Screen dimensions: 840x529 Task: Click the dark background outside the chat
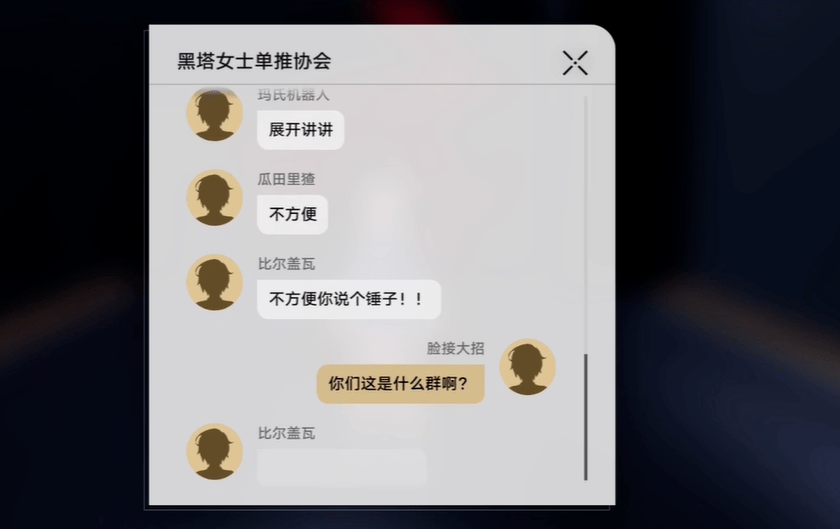tap(723, 214)
